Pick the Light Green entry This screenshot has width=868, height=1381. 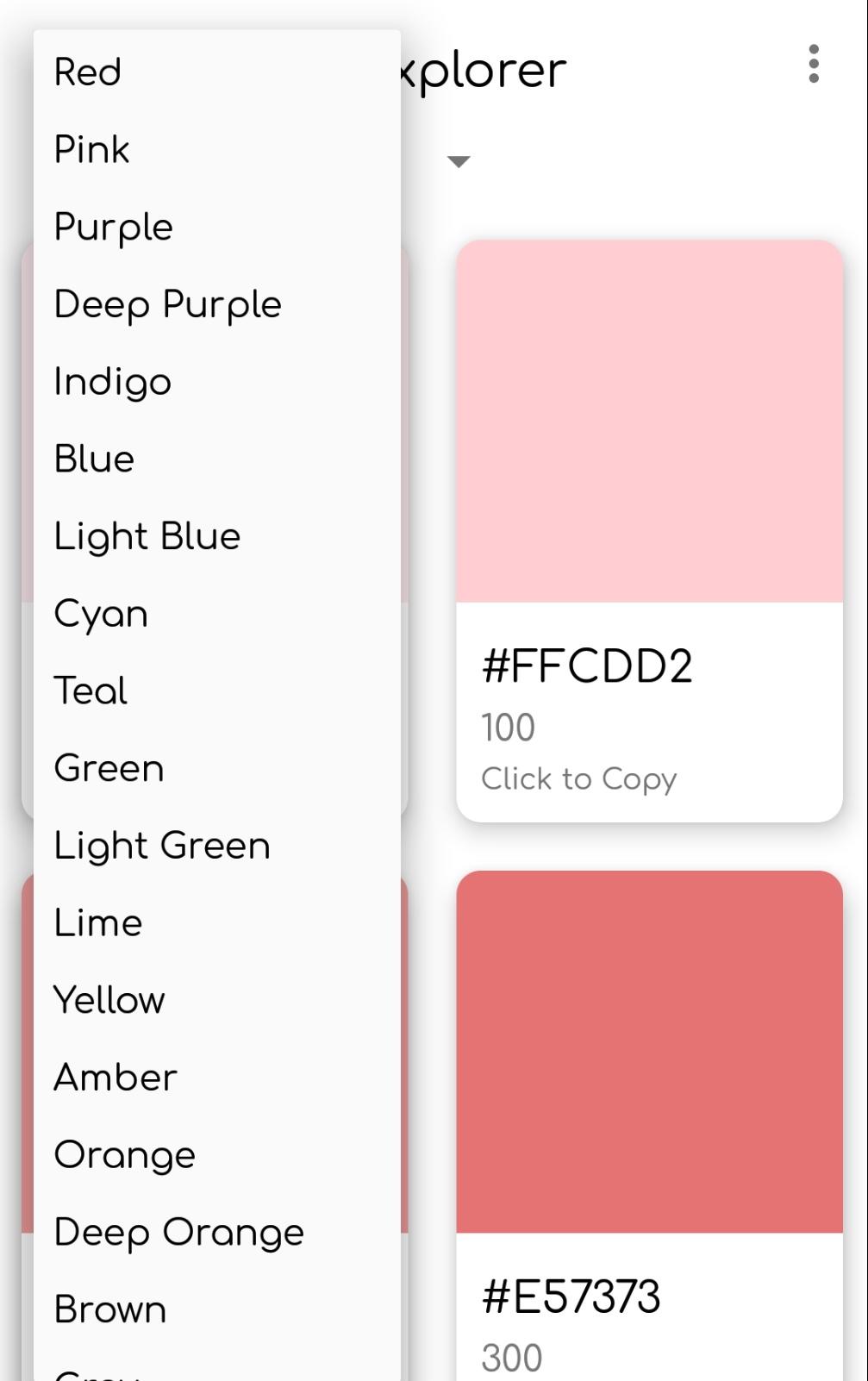coord(163,846)
